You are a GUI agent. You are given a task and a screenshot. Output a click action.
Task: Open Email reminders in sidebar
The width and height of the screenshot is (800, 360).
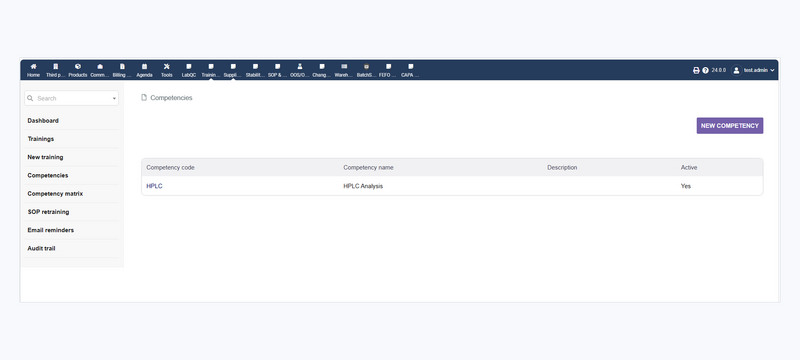tap(51, 230)
